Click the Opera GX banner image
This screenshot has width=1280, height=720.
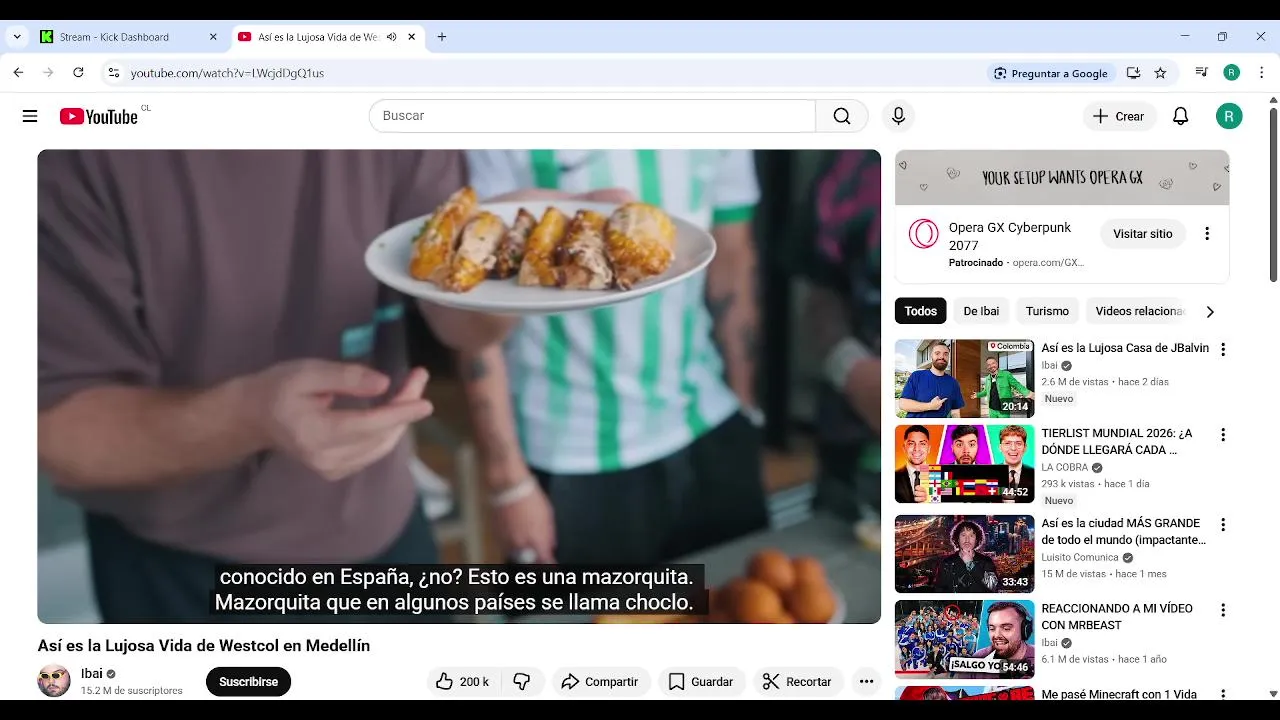1062,178
